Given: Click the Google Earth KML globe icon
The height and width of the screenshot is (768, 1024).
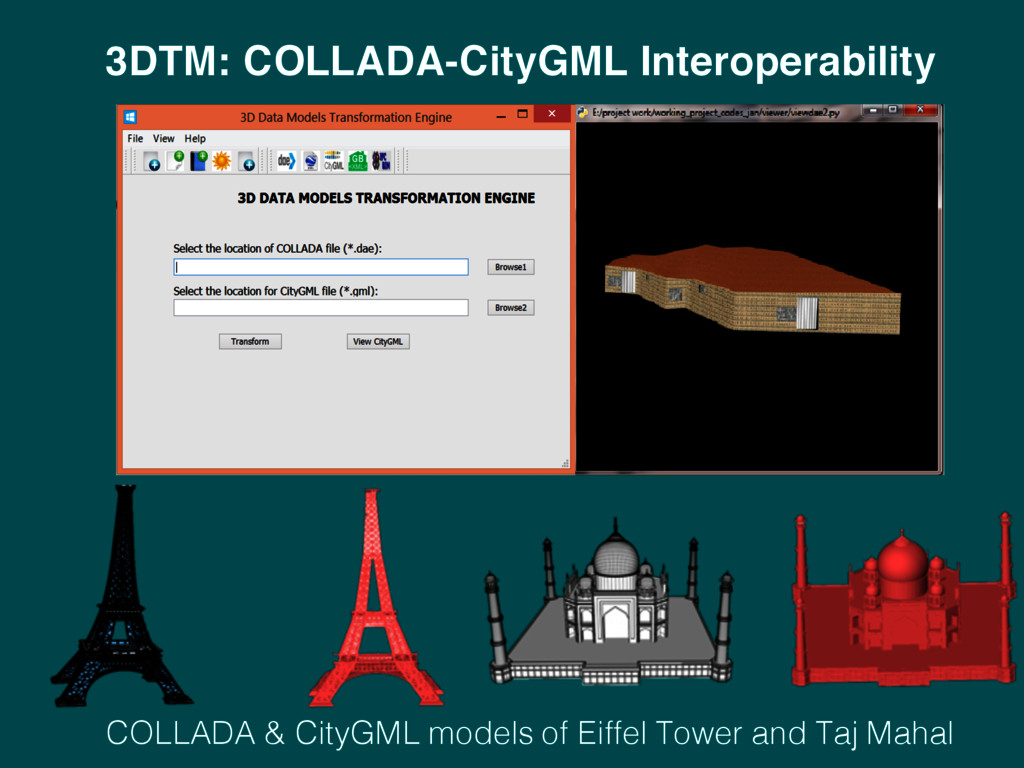Looking at the screenshot, I should pos(310,161).
